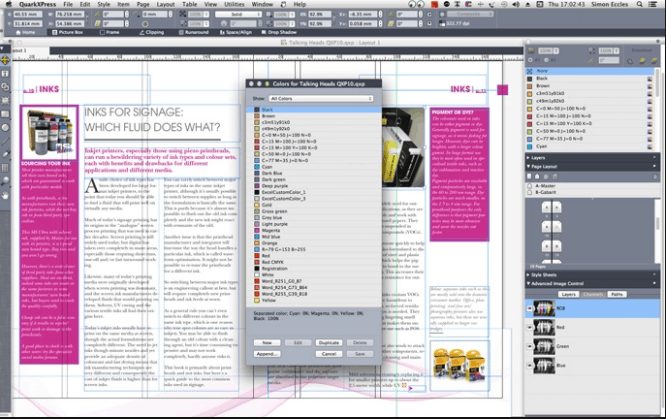The width and height of the screenshot is (666, 419).
Task: Switch to the Space/Align tab
Action: tap(235, 32)
